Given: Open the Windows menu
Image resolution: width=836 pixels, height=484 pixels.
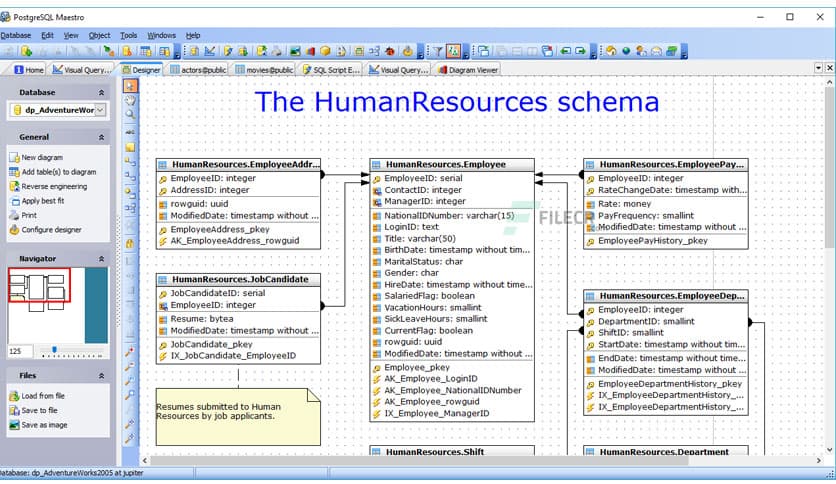Looking at the screenshot, I should [161, 35].
